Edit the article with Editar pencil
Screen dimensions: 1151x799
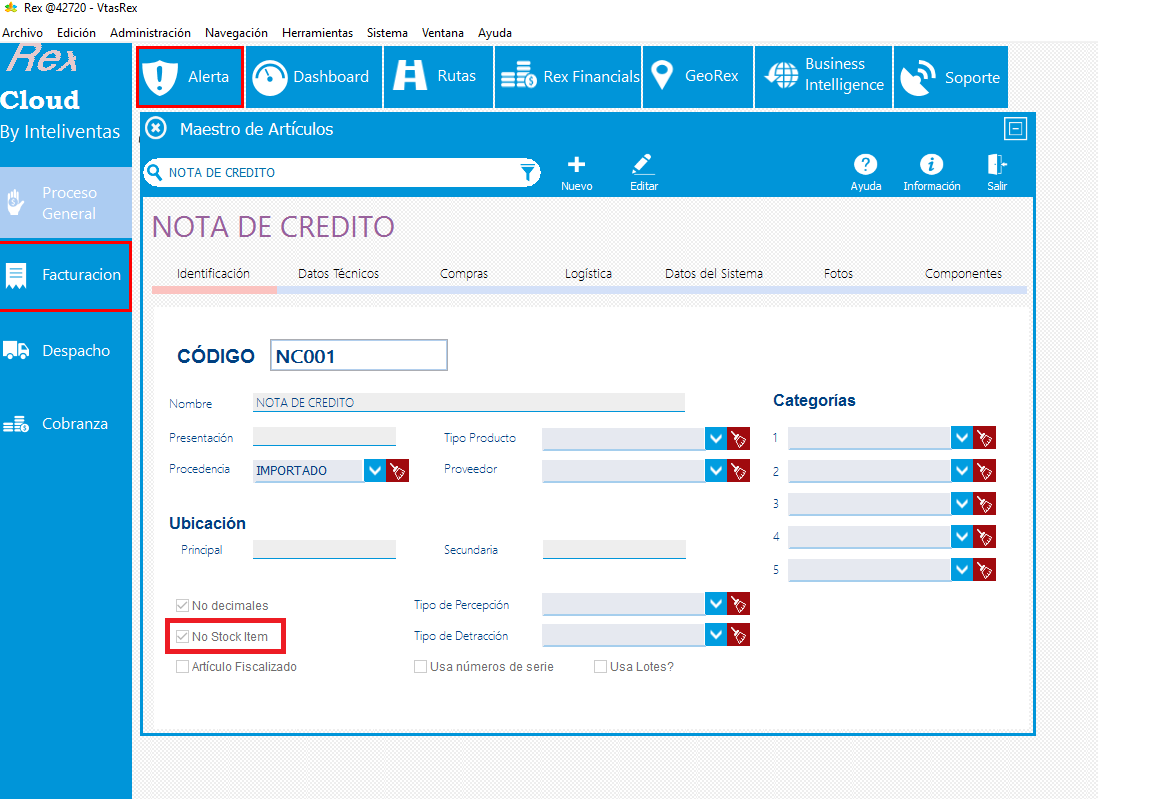click(x=644, y=173)
